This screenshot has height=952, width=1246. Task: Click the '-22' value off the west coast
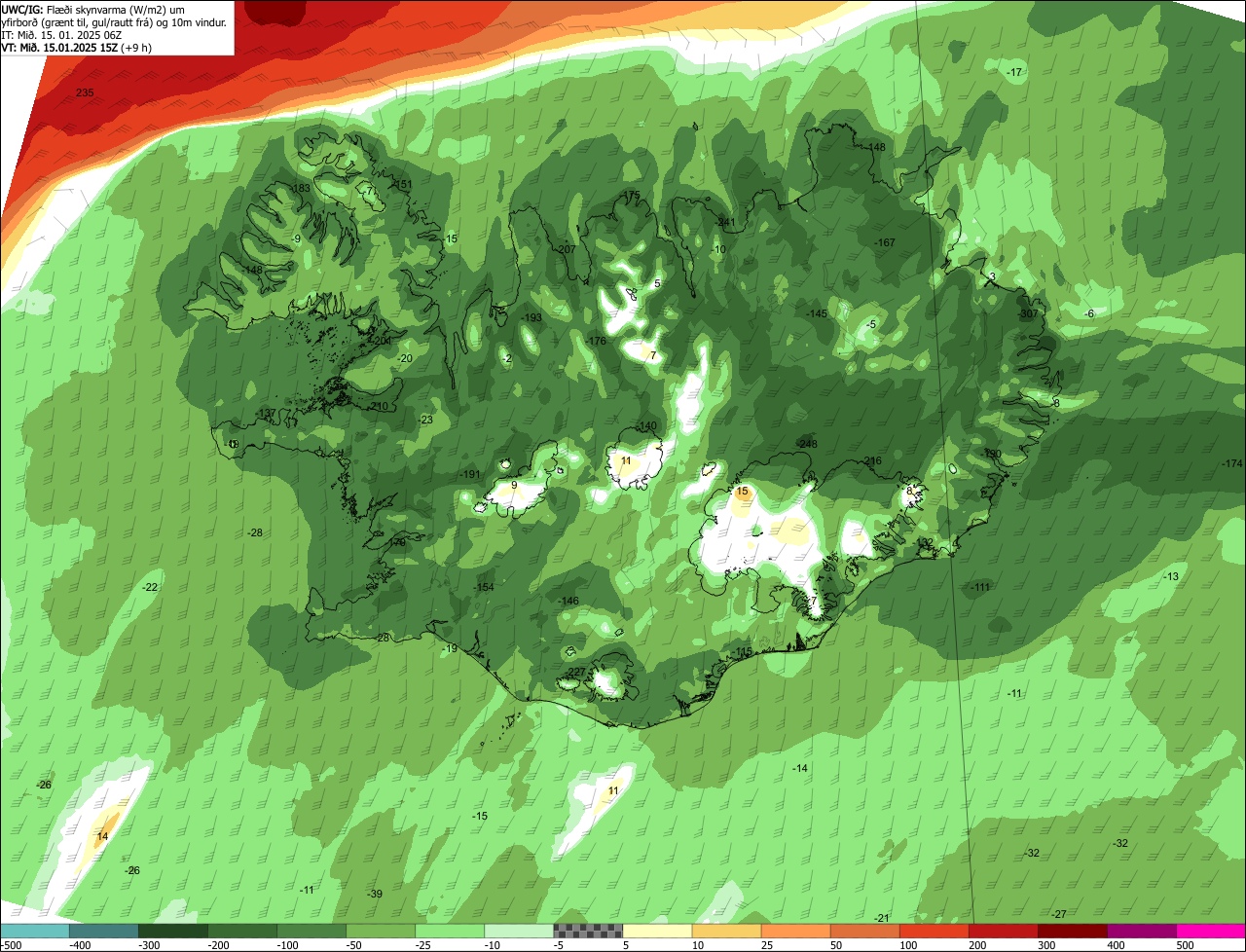149,588
